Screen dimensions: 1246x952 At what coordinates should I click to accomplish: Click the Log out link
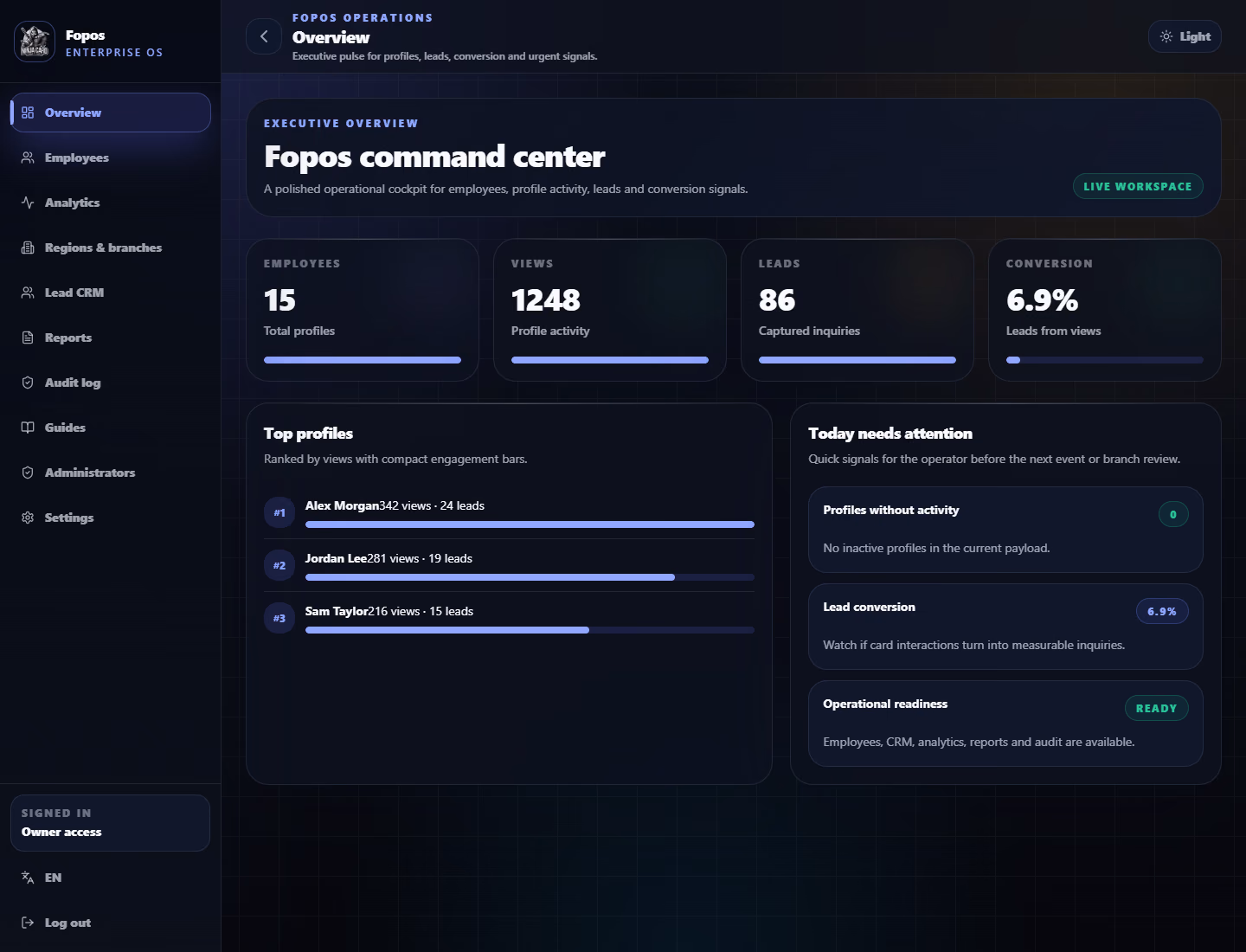point(110,923)
